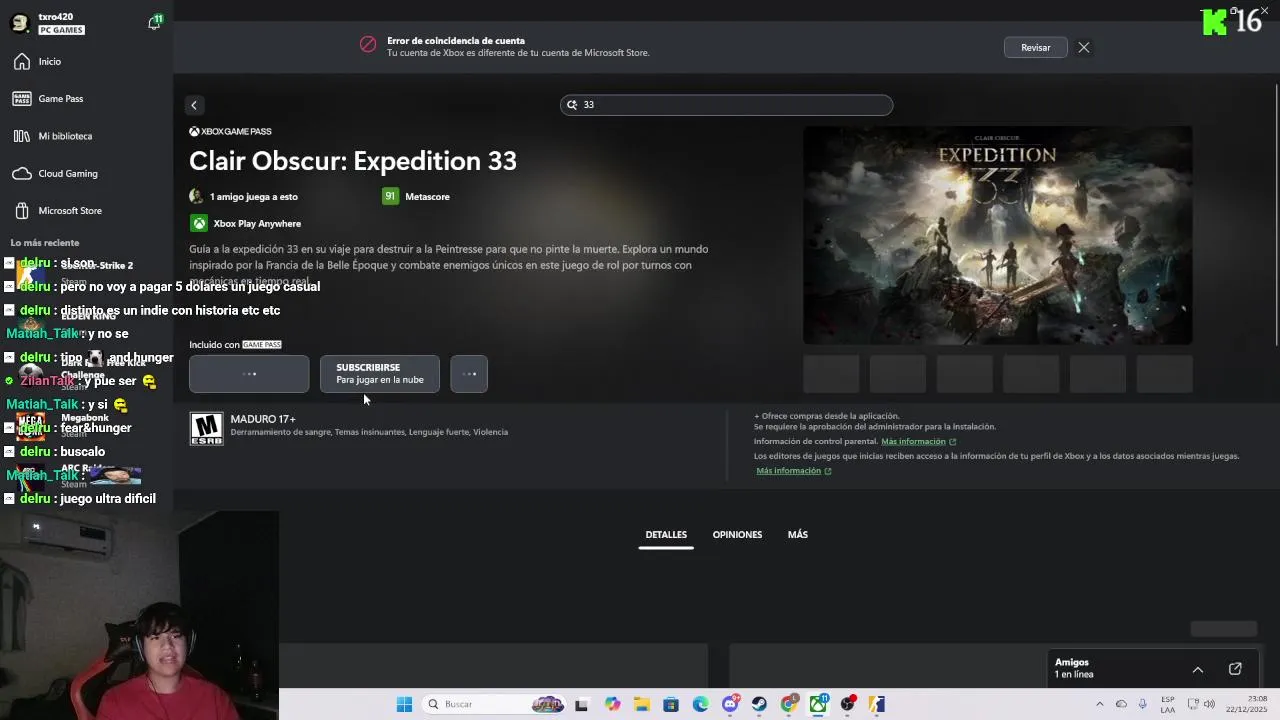
Task: Pop out the Amigos panel
Action: [x=1235, y=669]
